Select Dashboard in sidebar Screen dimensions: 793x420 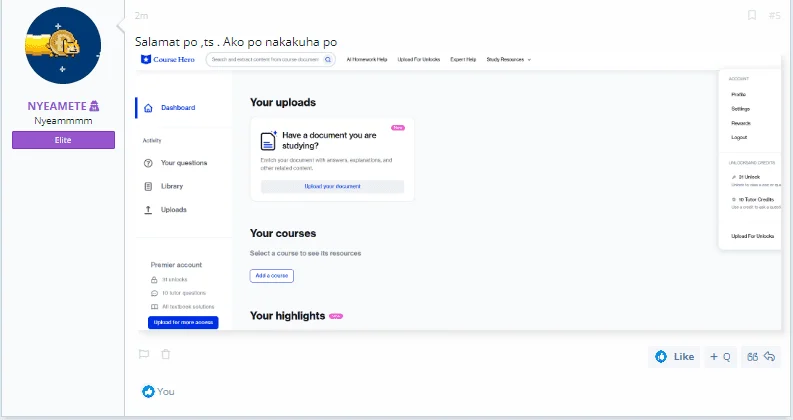tap(178, 108)
